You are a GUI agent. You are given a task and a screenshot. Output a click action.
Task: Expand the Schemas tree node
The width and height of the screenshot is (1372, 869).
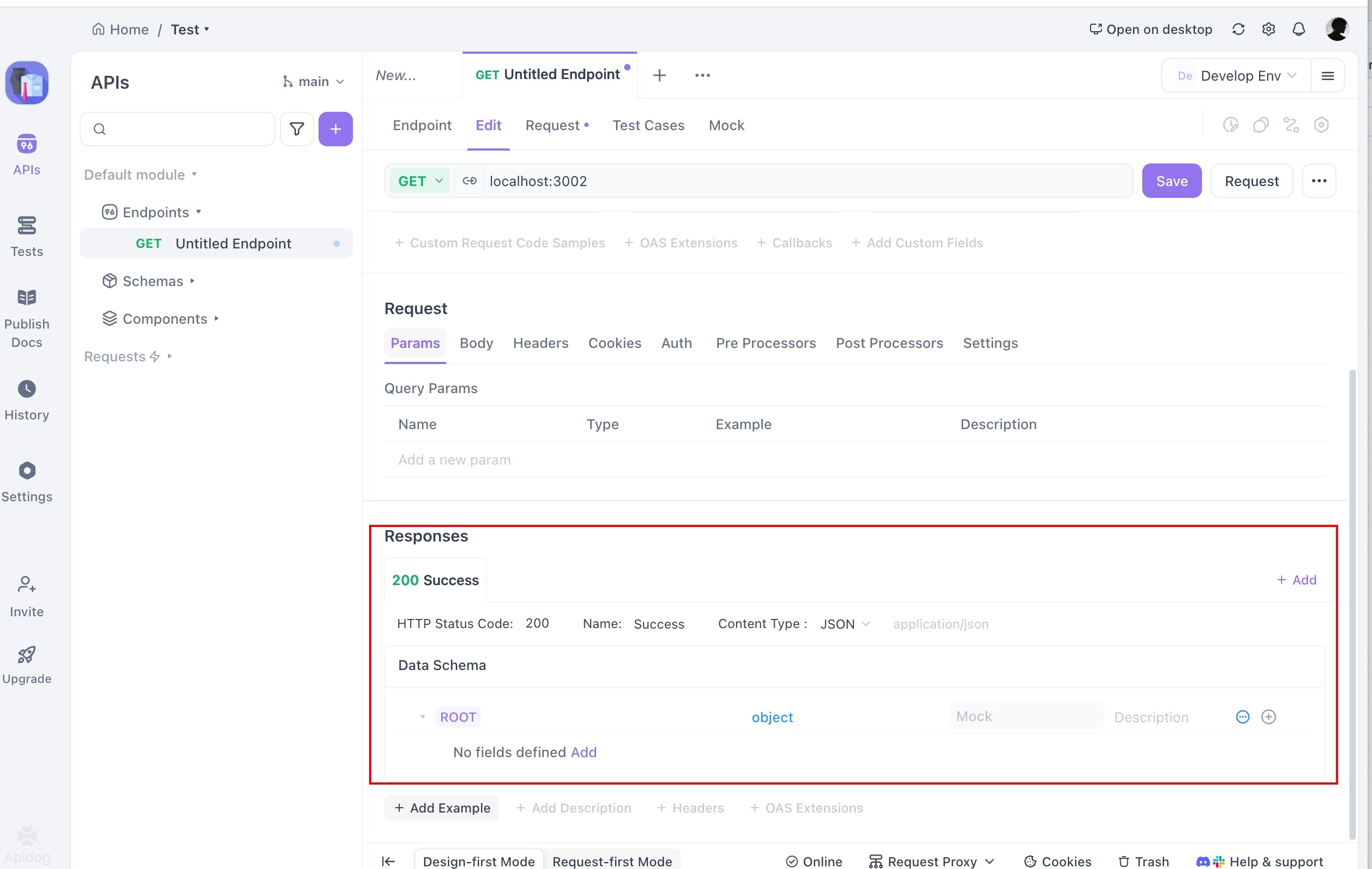pyautogui.click(x=192, y=281)
